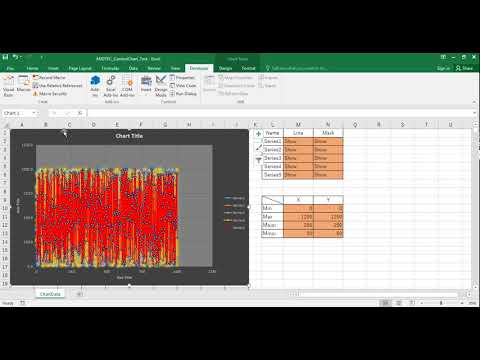Click View Code
Viewport: 480px width, 360px height.
[x=183, y=86]
